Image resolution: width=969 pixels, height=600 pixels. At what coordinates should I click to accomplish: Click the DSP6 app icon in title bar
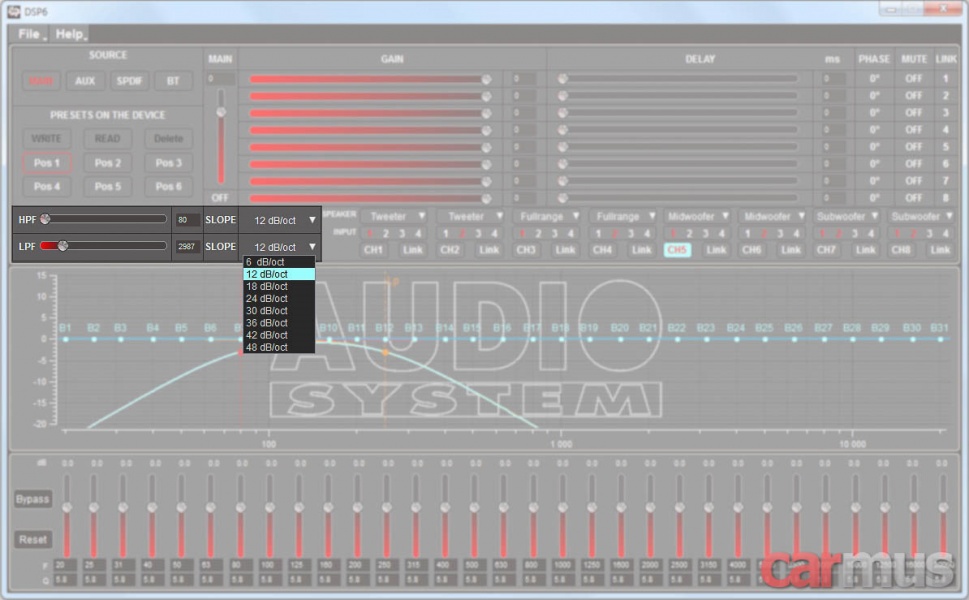[14, 12]
